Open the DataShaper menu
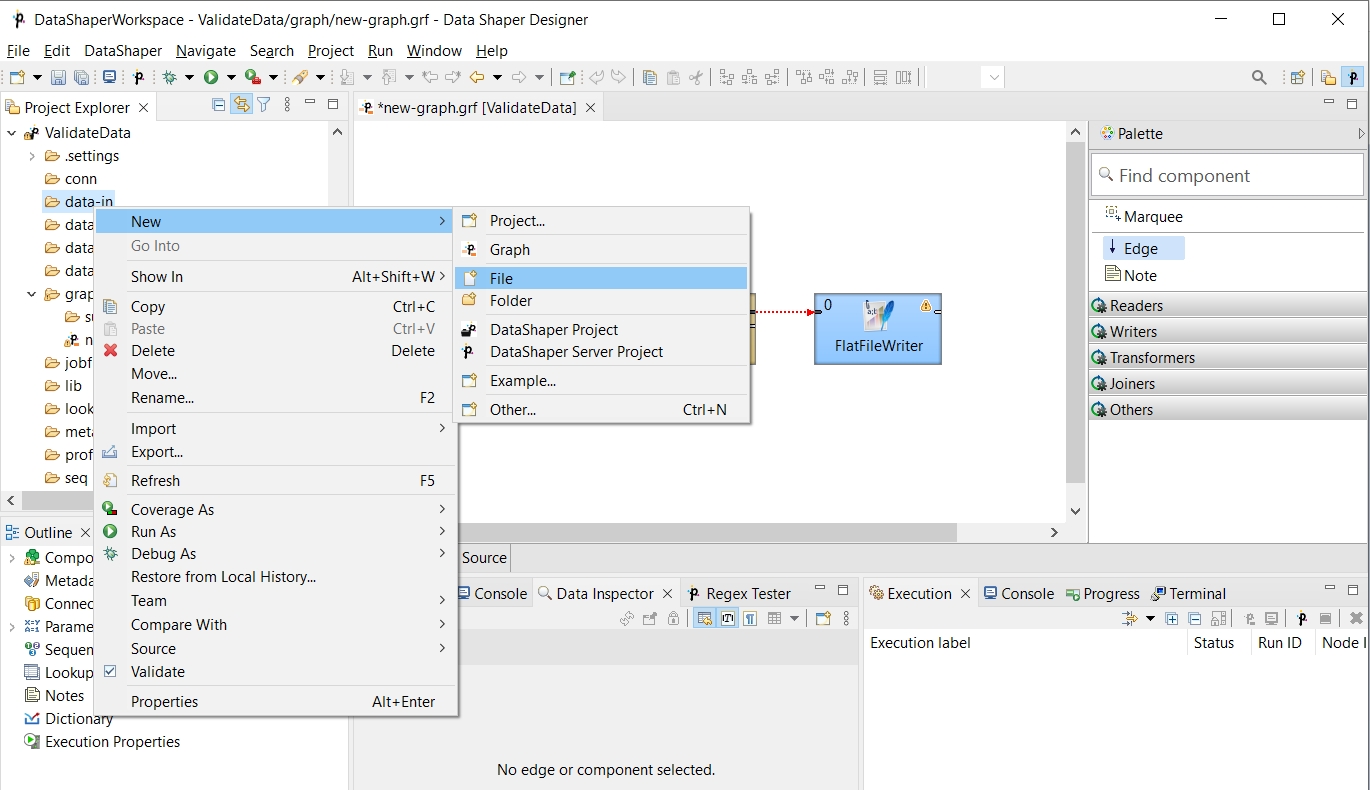1370x790 pixels. [122, 50]
